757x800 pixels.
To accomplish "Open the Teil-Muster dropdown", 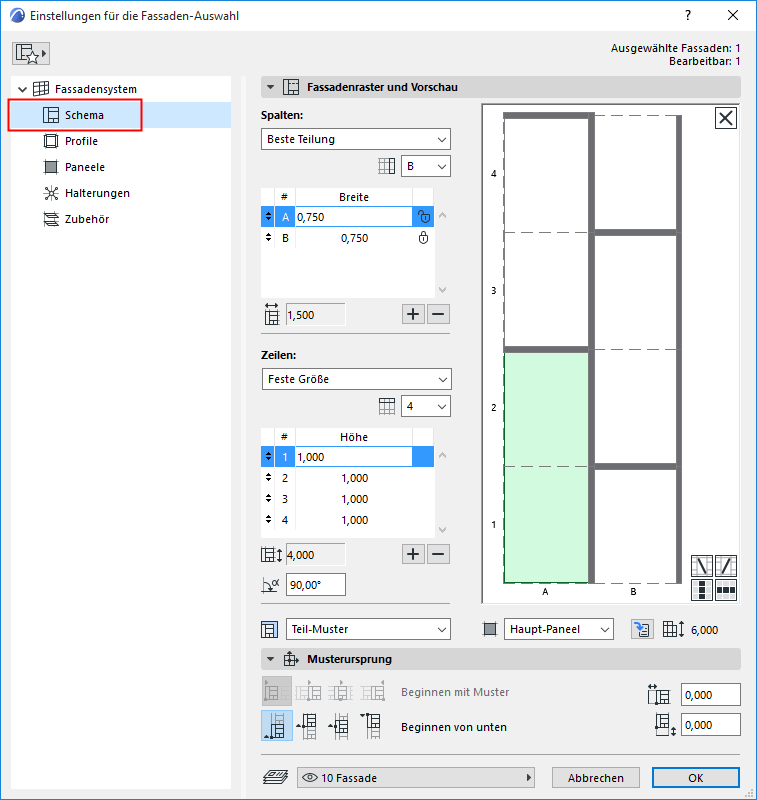I will pyautogui.click(x=368, y=629).
